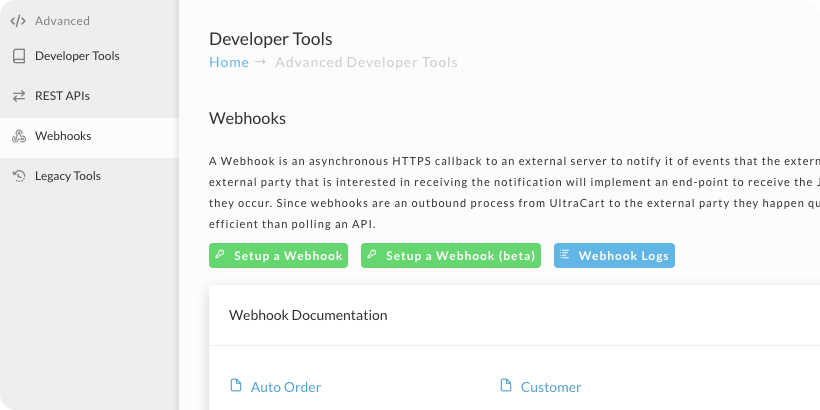Open the Customer documentation link
The width and height of the screenshot is (820, 410).
pos(551,387)
